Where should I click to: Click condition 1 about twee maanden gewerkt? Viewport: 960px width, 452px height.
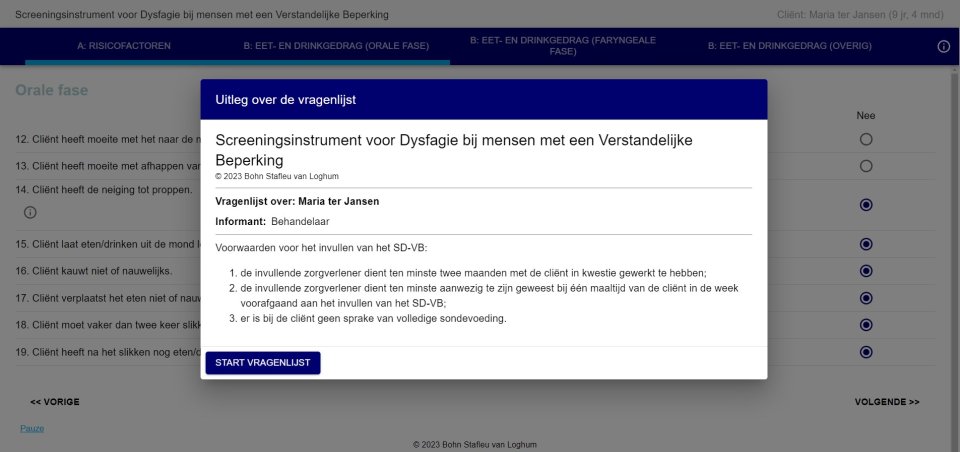[473, 274]
